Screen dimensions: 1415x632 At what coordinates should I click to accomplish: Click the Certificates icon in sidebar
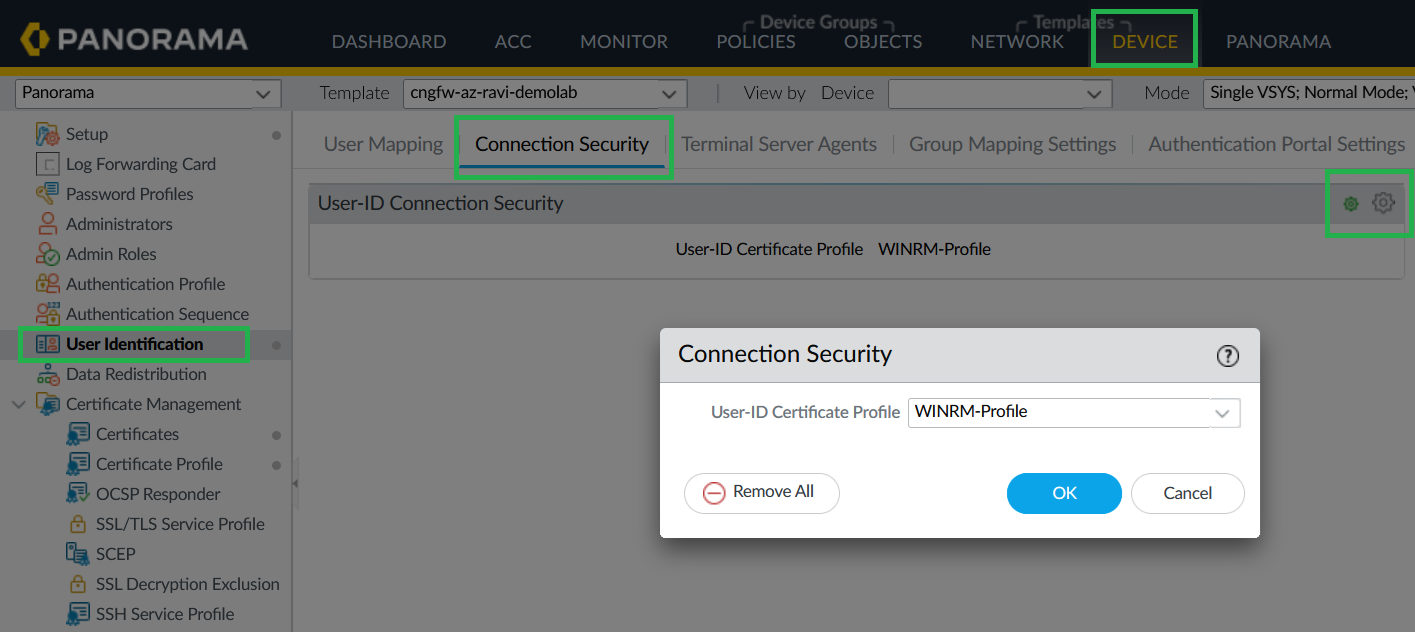click(x=78, y=434)
